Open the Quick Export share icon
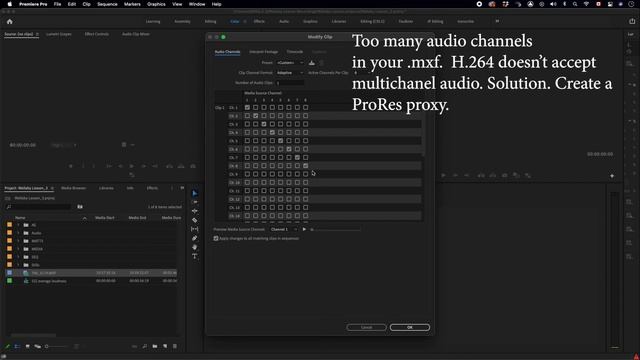The width and height of the screenshot is (640, 360). click(x=632, y=21)
